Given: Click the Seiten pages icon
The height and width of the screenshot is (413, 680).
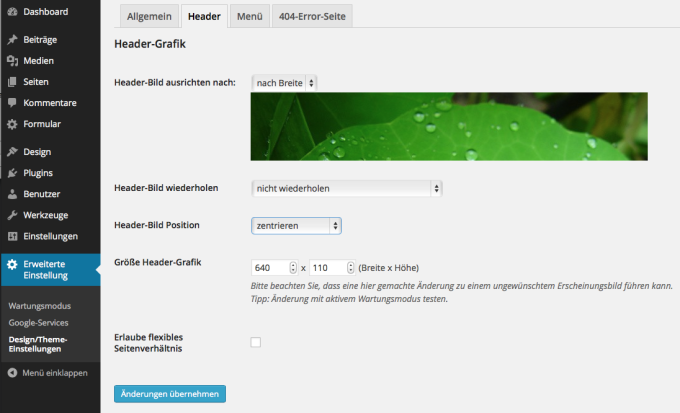Looking at the screenshot, I should 12,82.
